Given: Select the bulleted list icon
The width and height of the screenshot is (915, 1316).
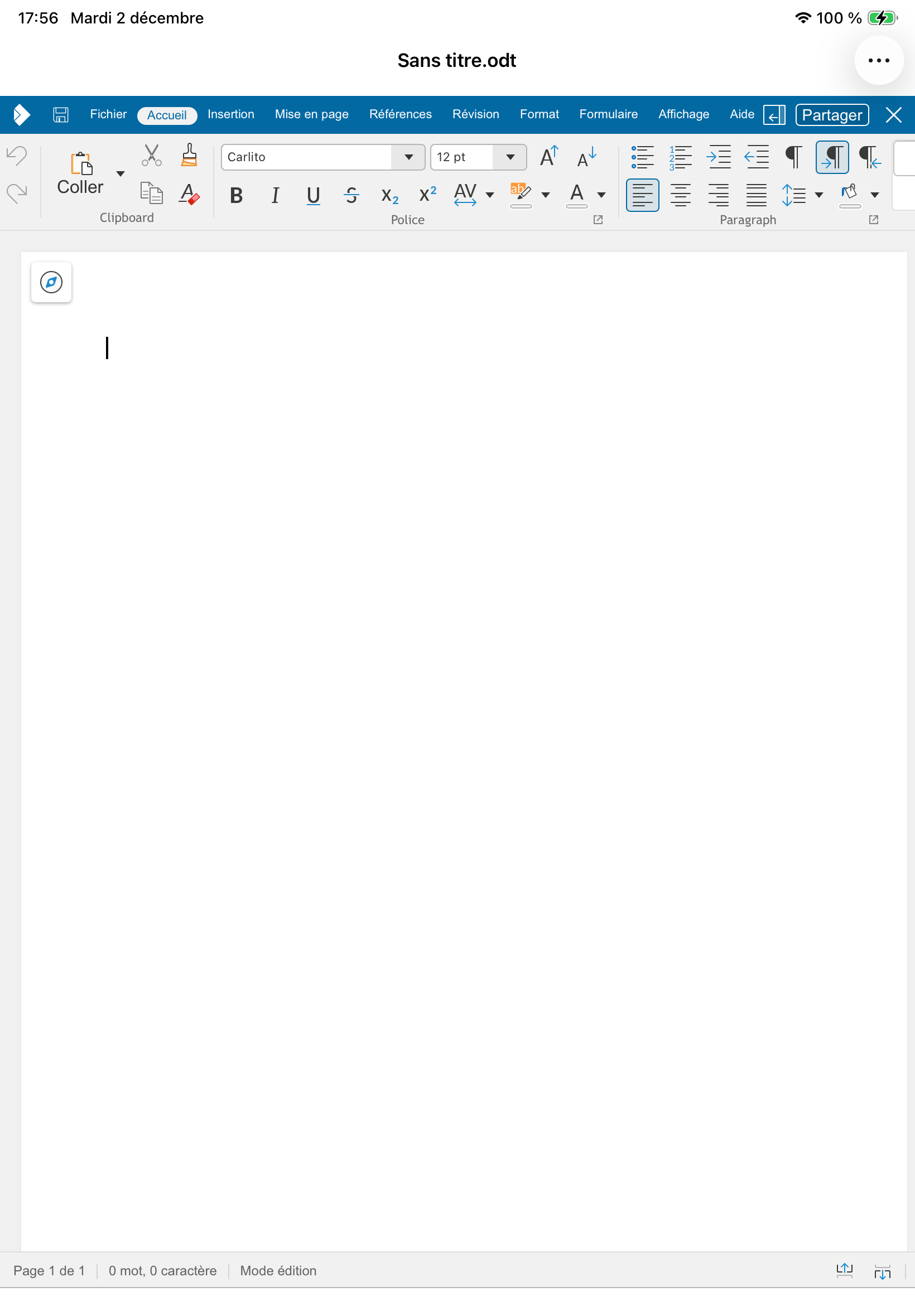Looking at the screenshot, I should [x=643, y=157].
